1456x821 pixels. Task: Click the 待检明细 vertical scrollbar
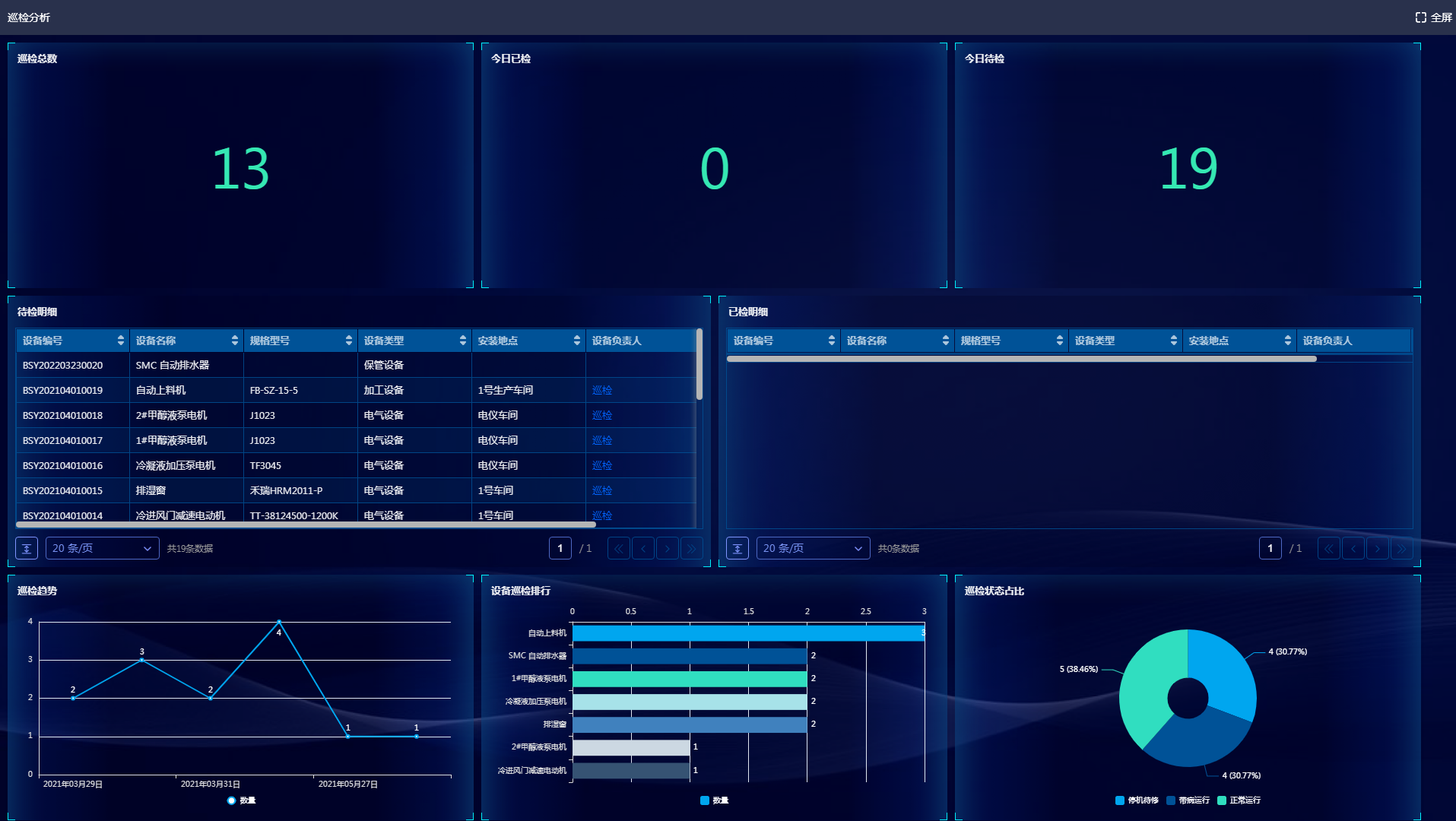(x=699, y=364)
